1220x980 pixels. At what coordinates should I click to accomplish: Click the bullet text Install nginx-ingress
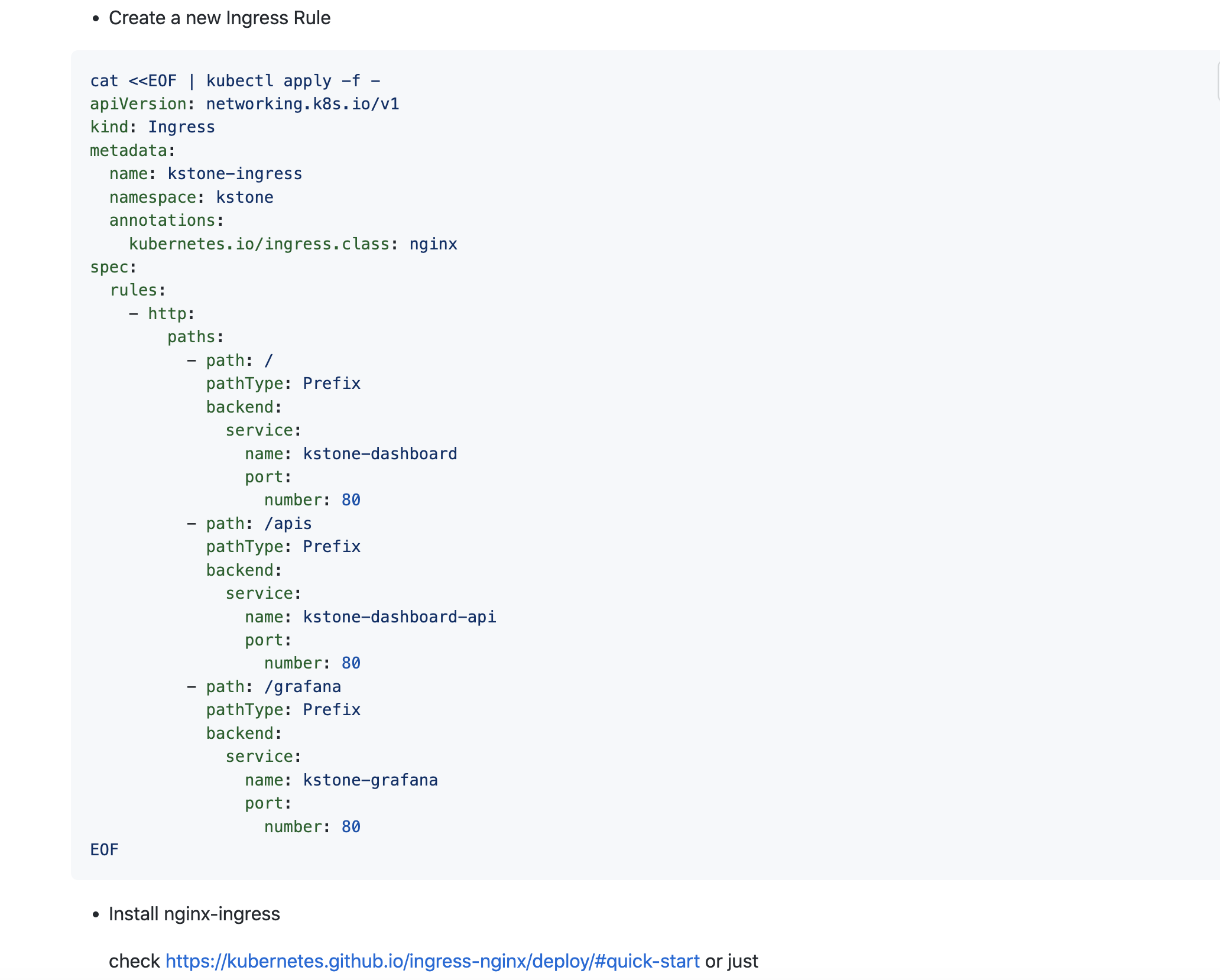coord(194,914)
